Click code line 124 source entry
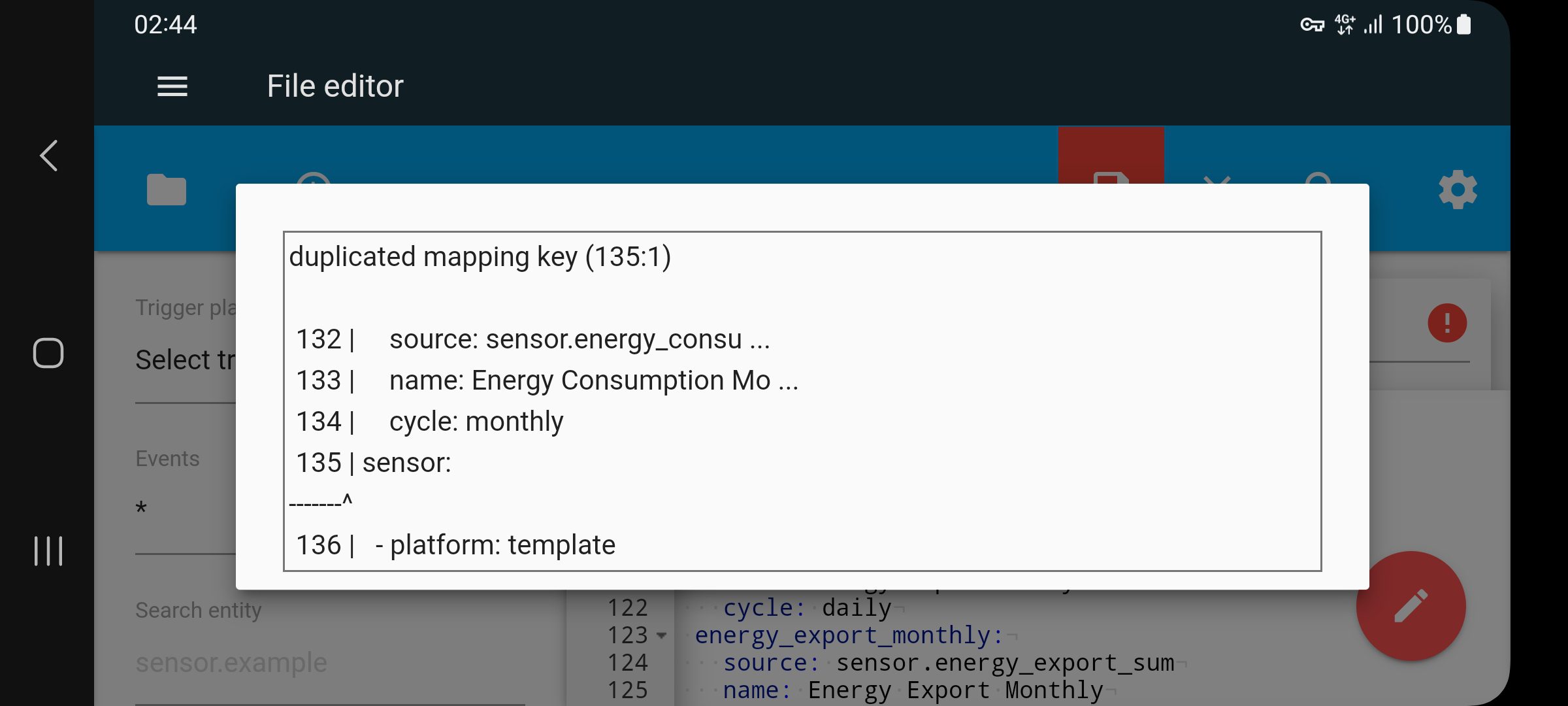The image size is (1568, 706). tap(949, 663)
